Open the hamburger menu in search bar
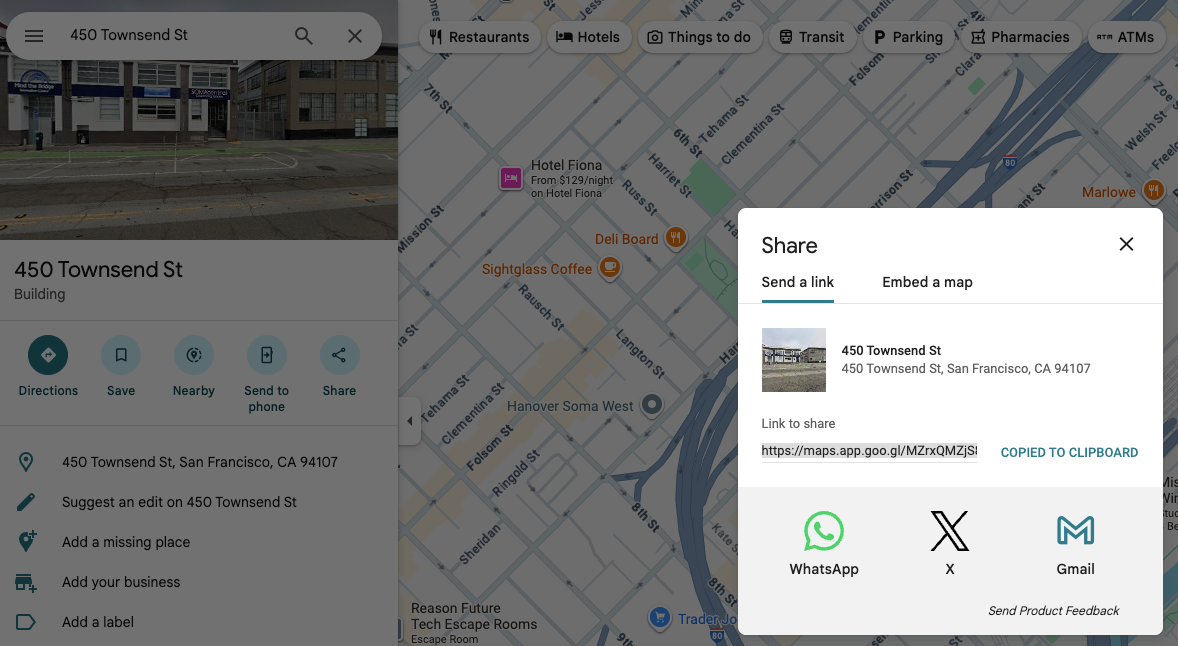This screenshot has width=1178, height=646. [34, 35]
